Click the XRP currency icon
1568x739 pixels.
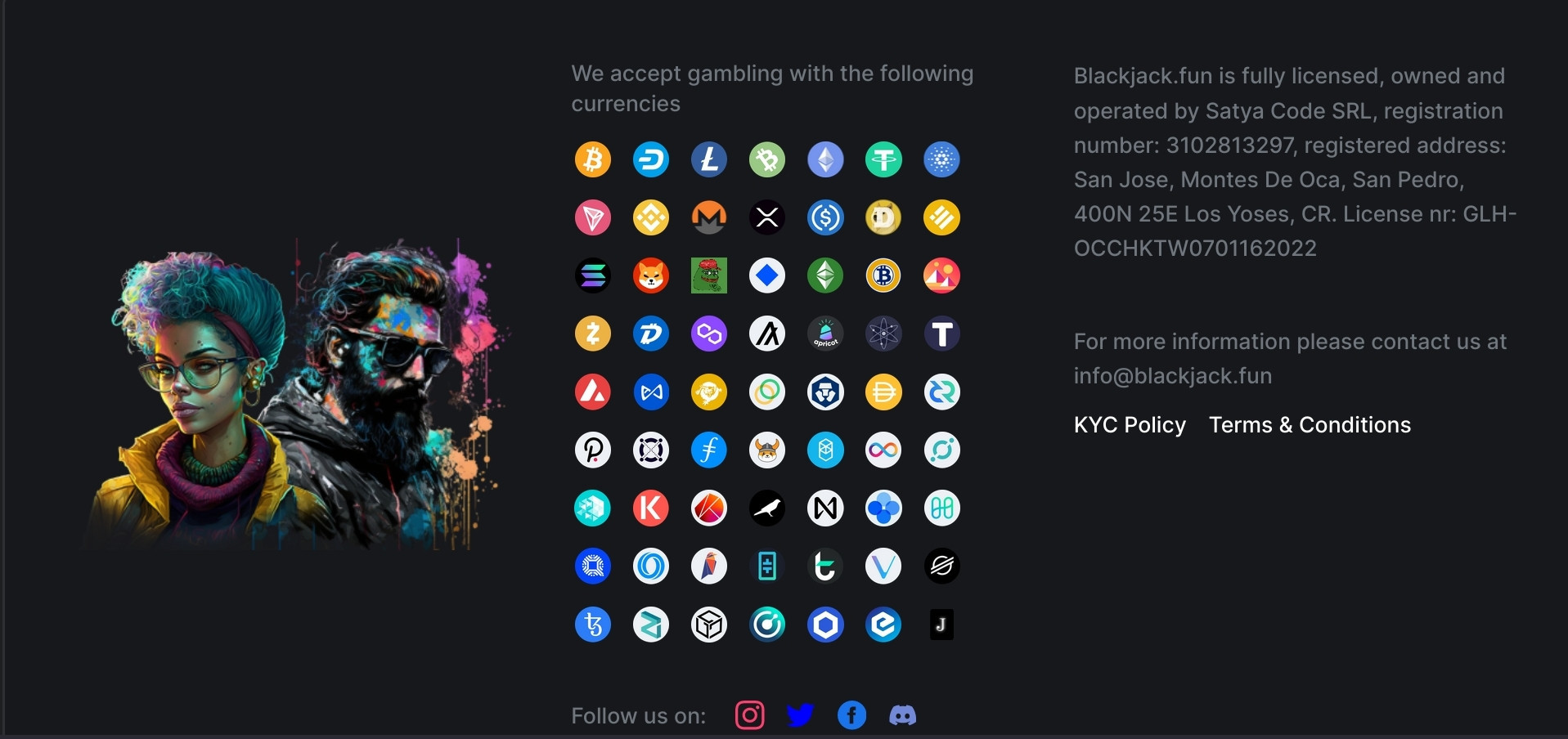[767, 217]
